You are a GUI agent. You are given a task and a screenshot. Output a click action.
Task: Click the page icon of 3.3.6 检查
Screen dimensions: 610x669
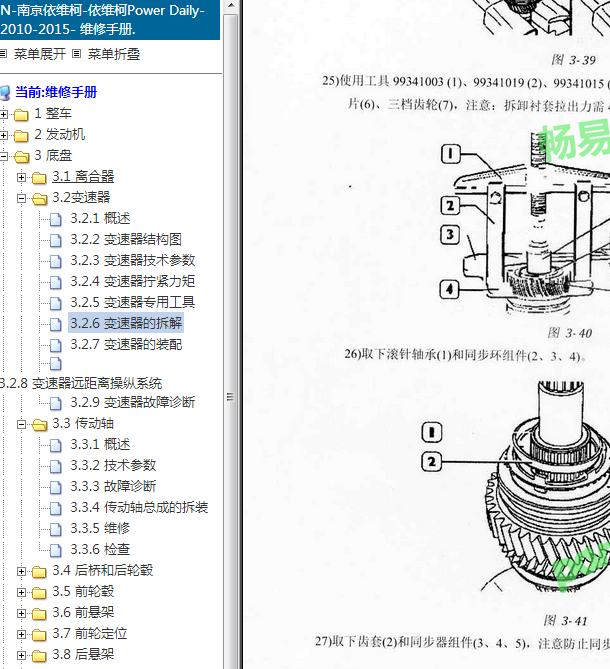[56, 550]
